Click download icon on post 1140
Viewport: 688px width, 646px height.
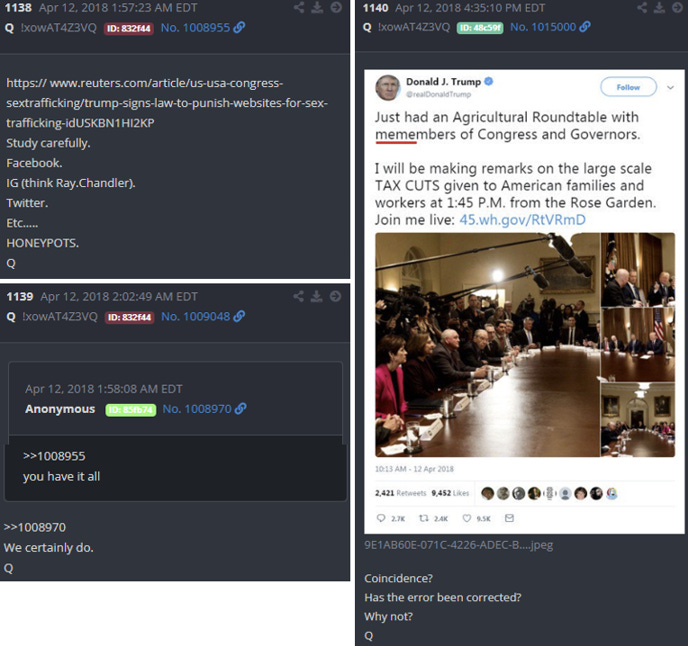click(659, 7)
